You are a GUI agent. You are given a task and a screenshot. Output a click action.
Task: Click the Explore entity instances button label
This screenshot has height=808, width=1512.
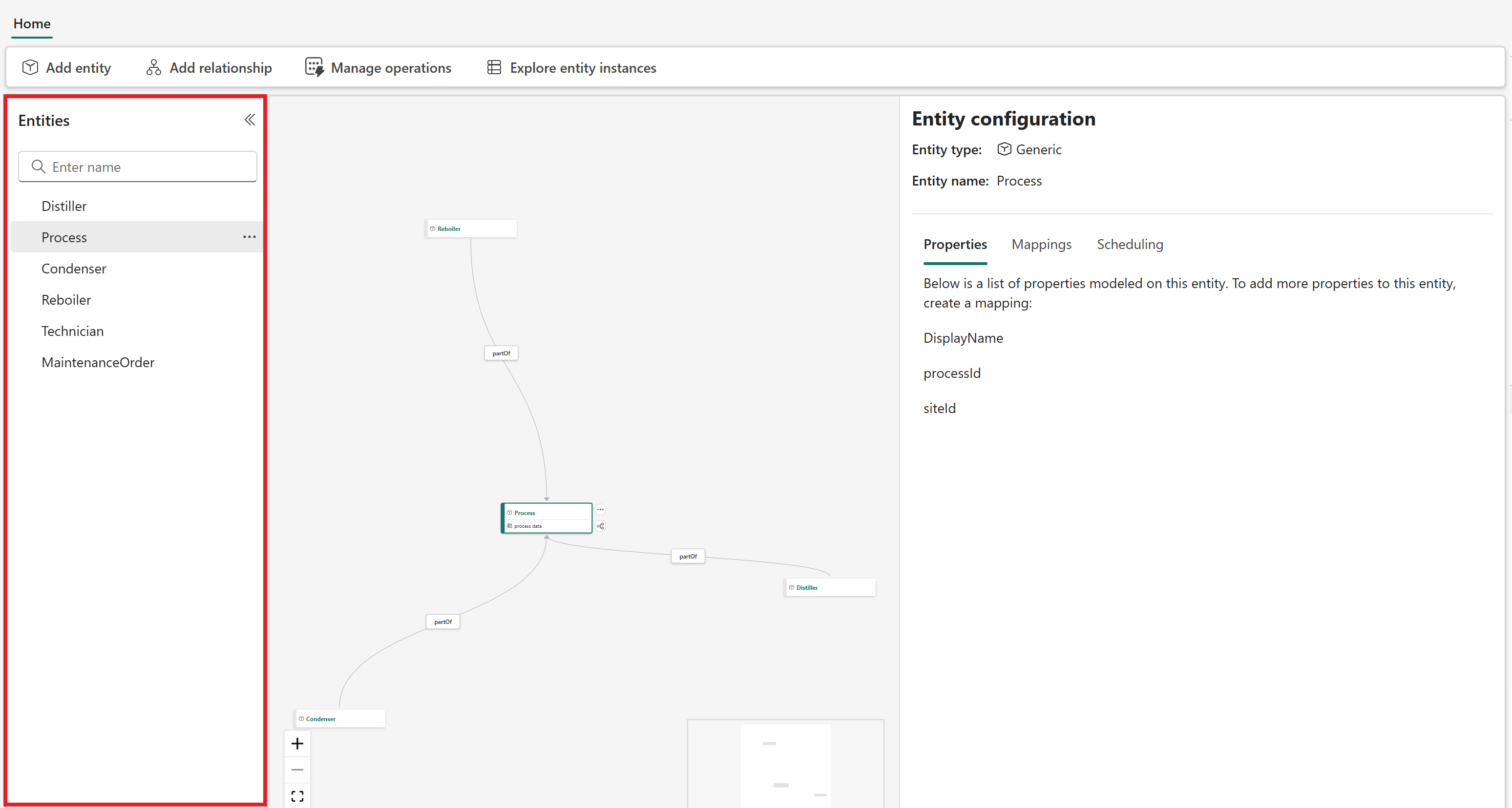pyautogui.click(x=583, y=67)
